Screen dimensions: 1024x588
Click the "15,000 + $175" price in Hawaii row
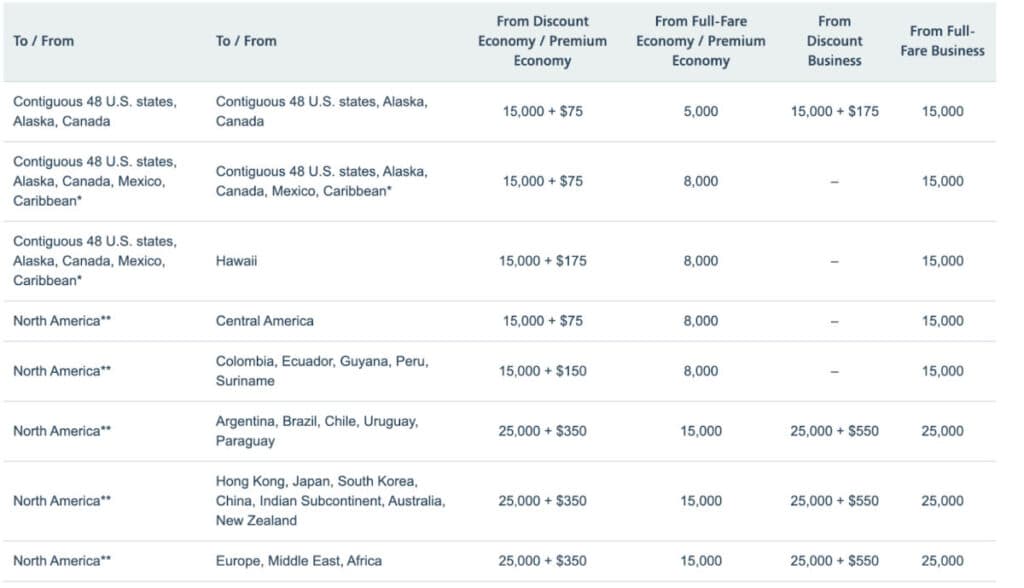point(542,261)
